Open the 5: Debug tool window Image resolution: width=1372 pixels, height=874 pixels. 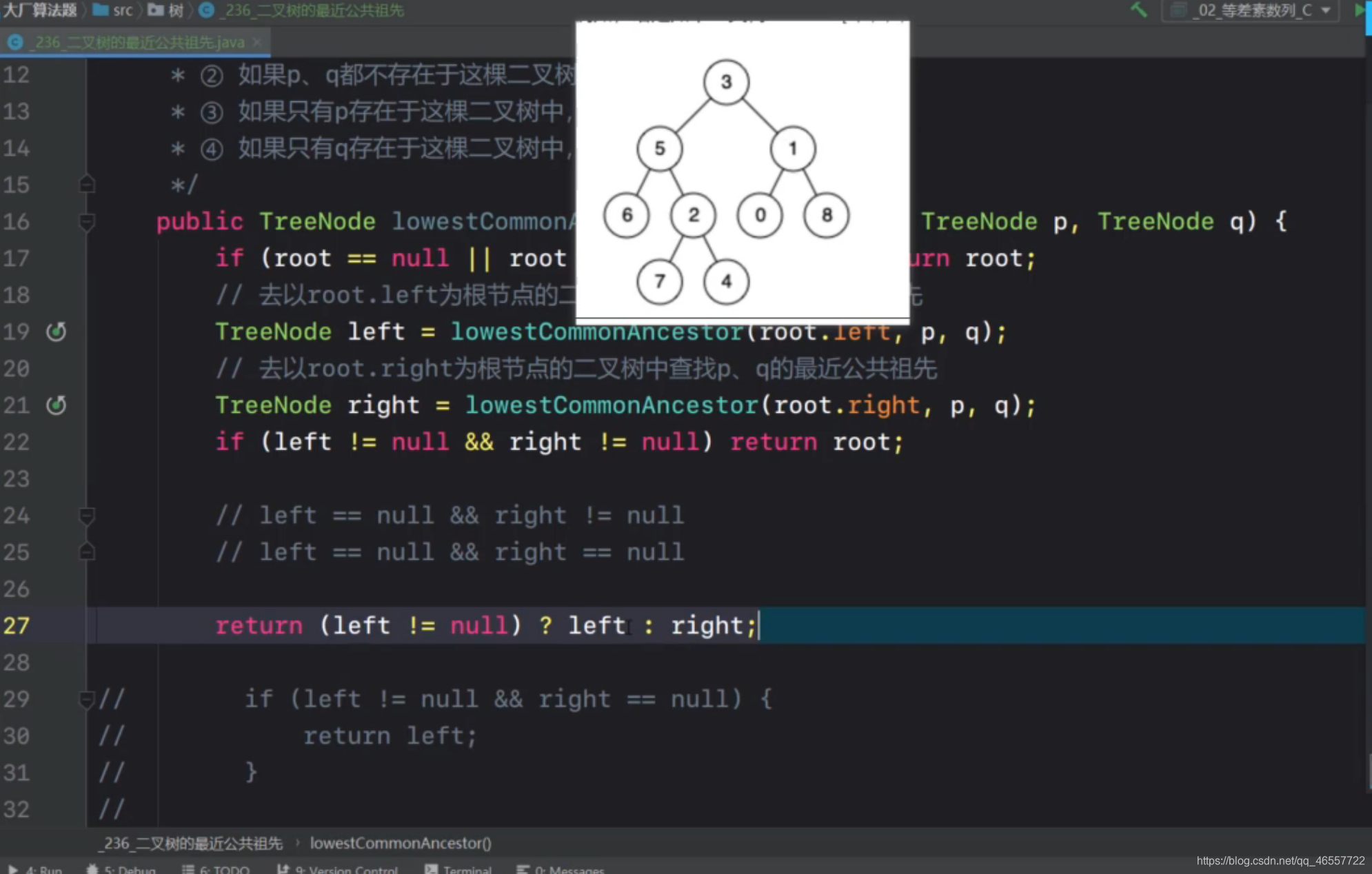coord(121,868)
